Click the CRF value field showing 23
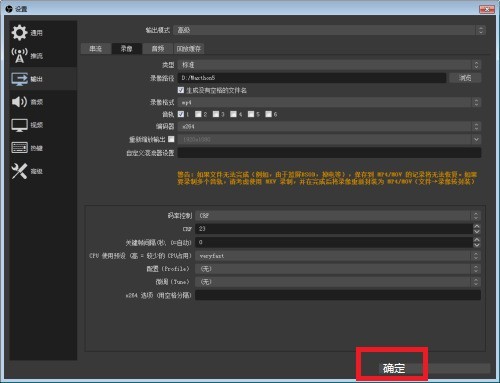 [x=334, y=229]
